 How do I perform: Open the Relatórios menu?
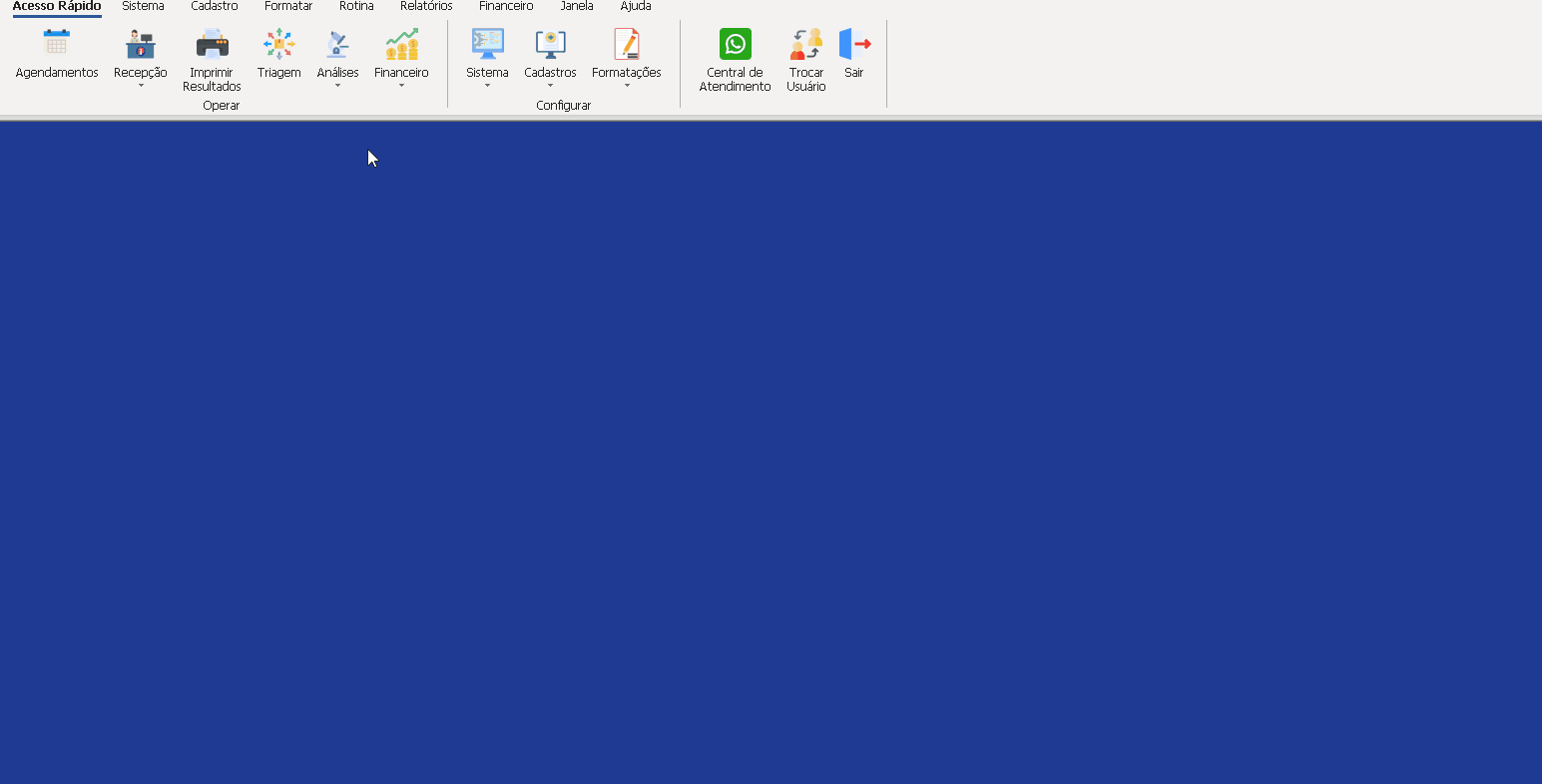pyautogui.click(x=426, y=7)
